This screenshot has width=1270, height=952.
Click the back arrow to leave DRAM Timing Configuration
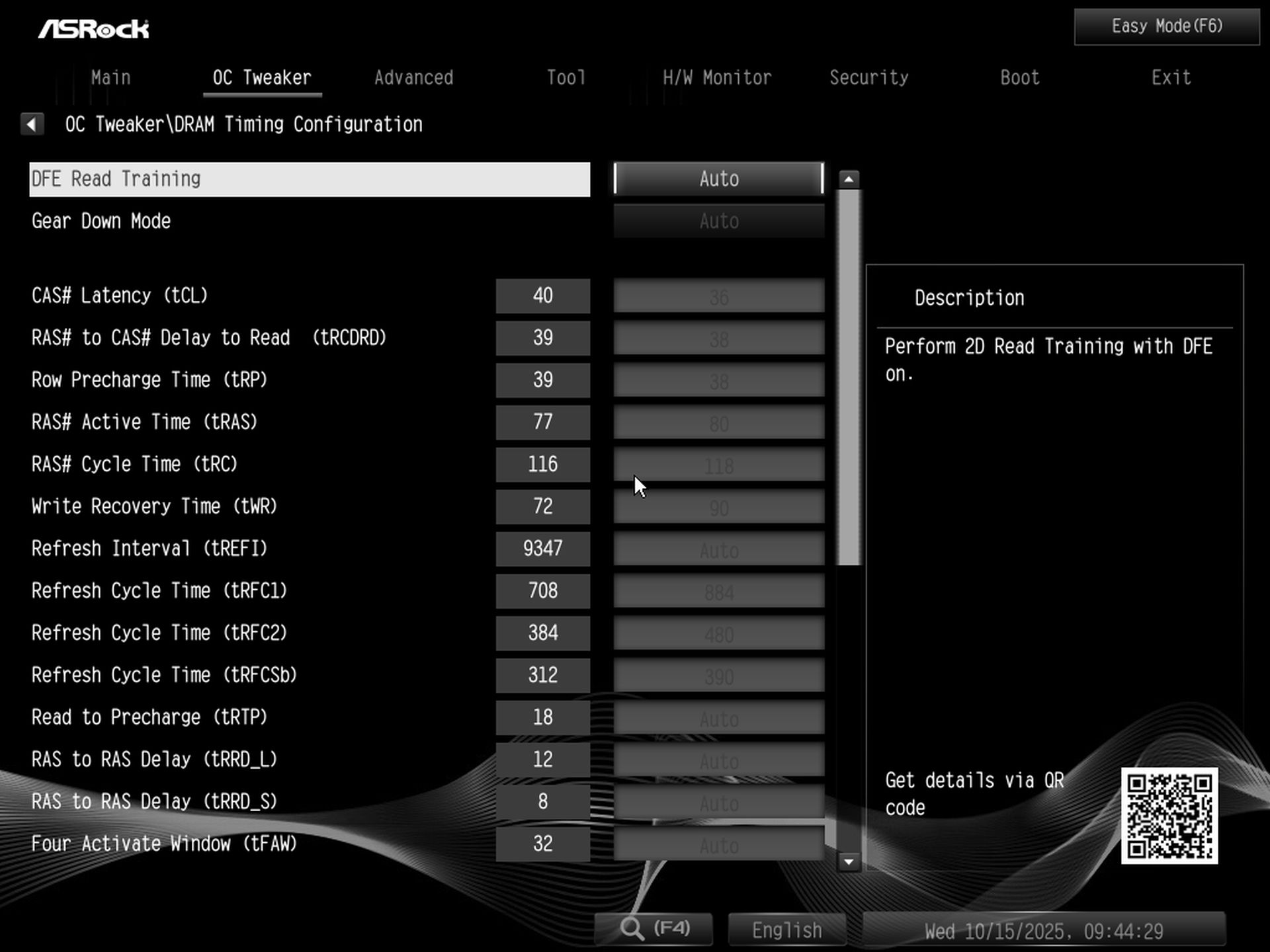tap(31, 124)
